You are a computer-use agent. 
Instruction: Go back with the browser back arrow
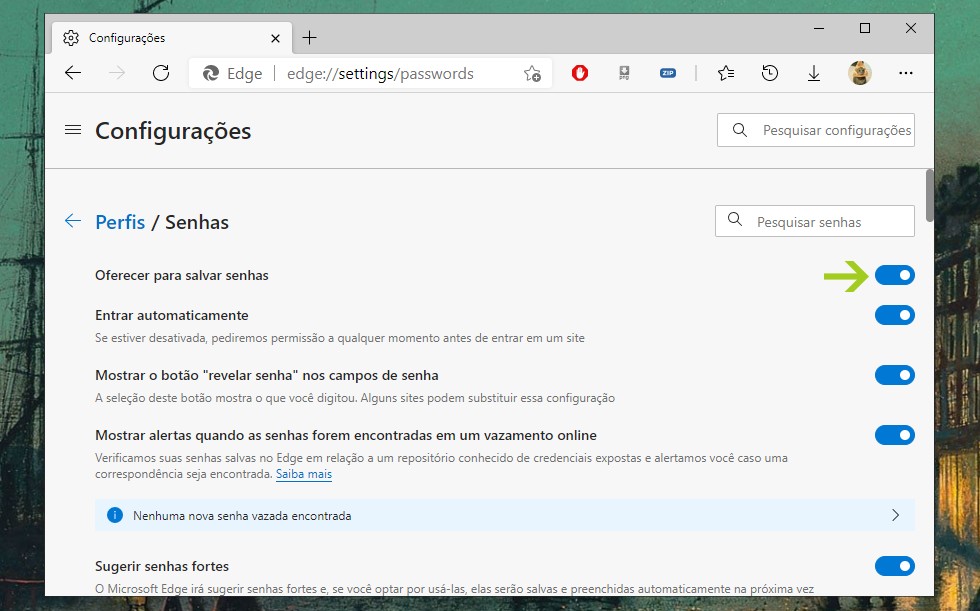73,73
